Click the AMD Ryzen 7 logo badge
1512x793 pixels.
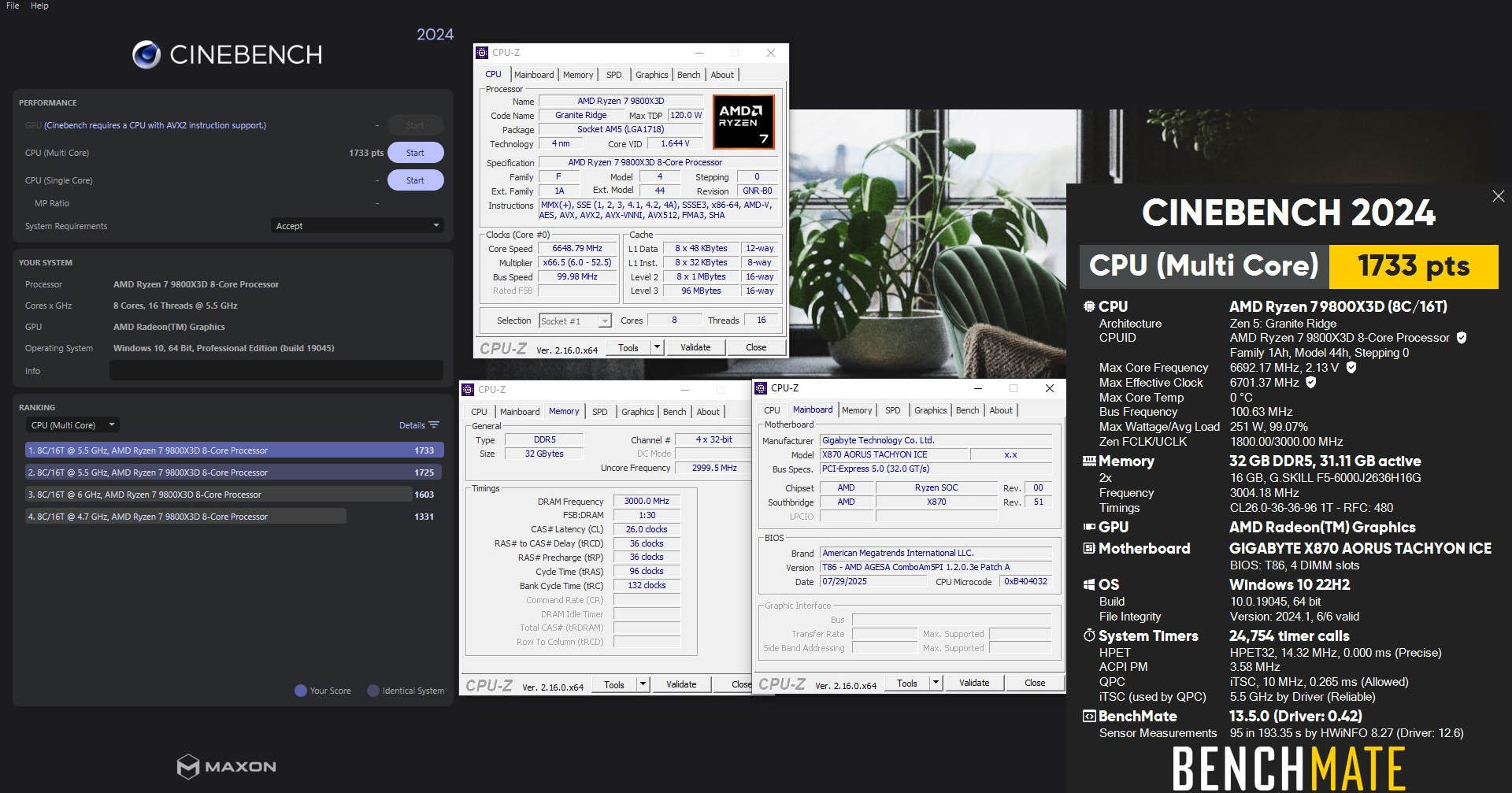[x=743, y=122]
